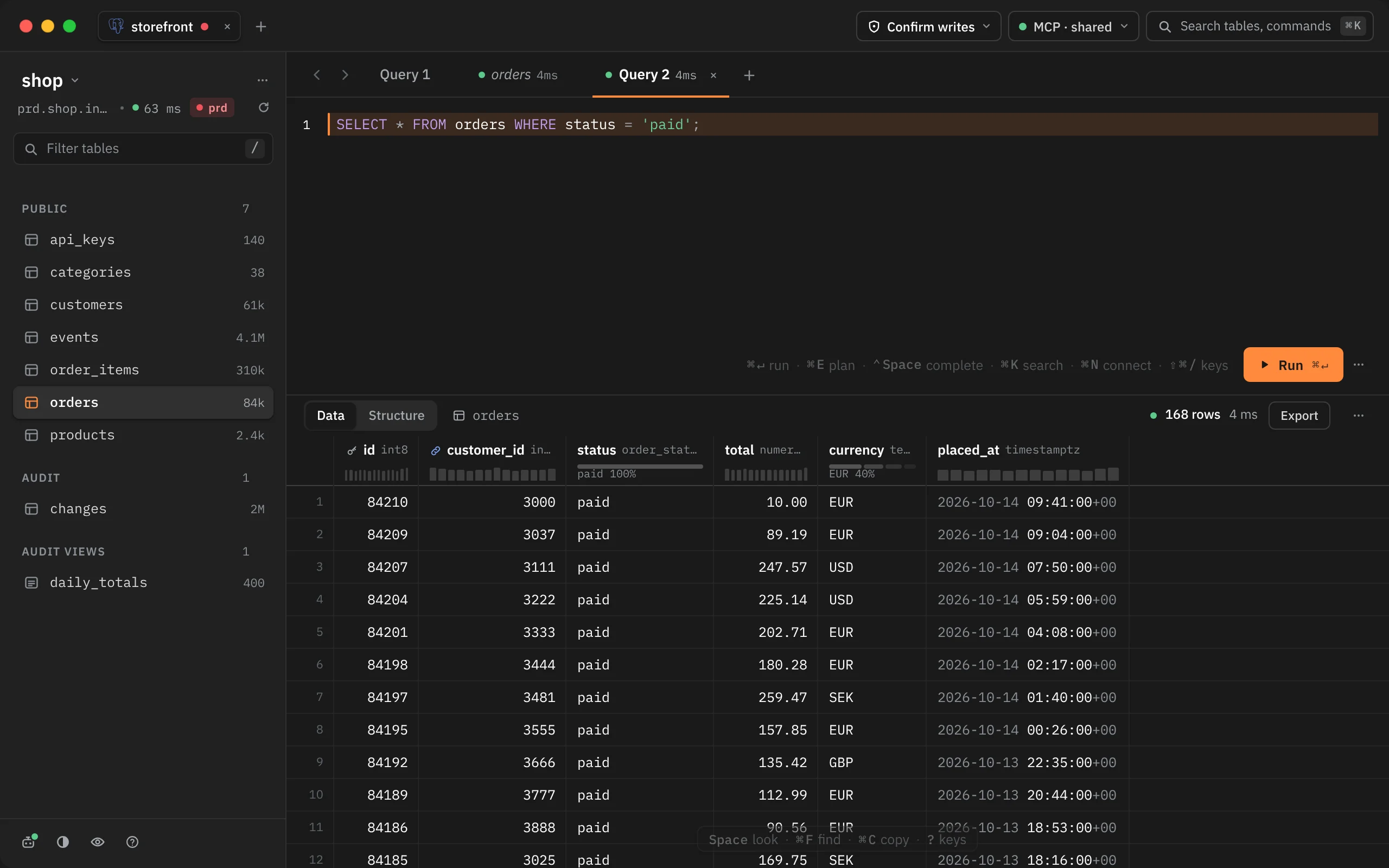Click the Export button

[x=1299, y=416]
